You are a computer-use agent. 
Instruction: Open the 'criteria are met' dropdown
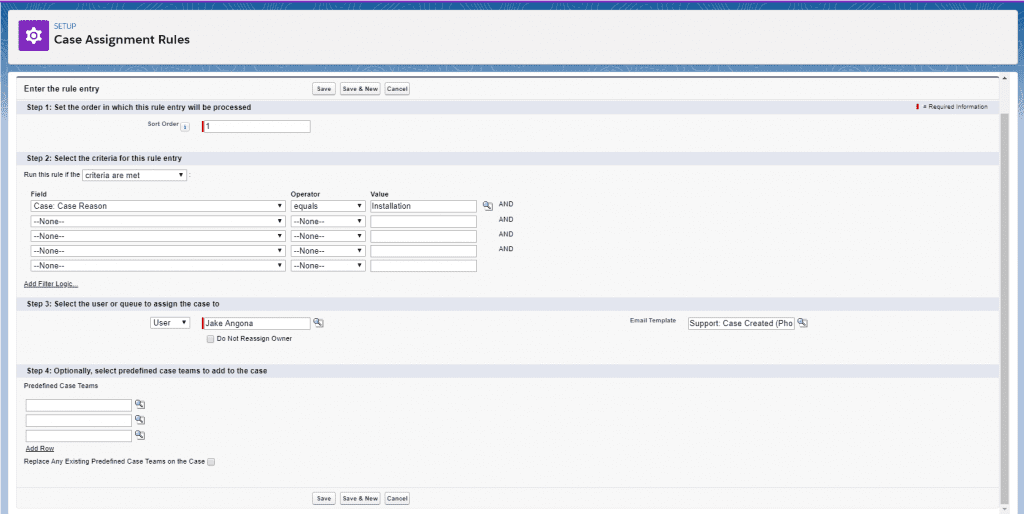pyautogui.click(x=134, y=175)
